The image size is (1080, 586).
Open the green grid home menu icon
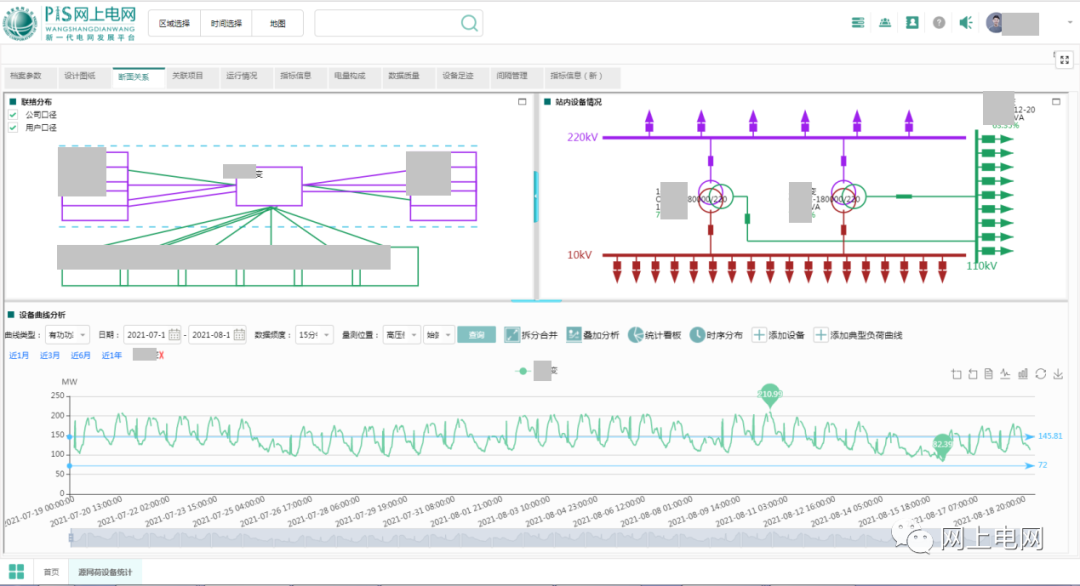pos(17,572)
